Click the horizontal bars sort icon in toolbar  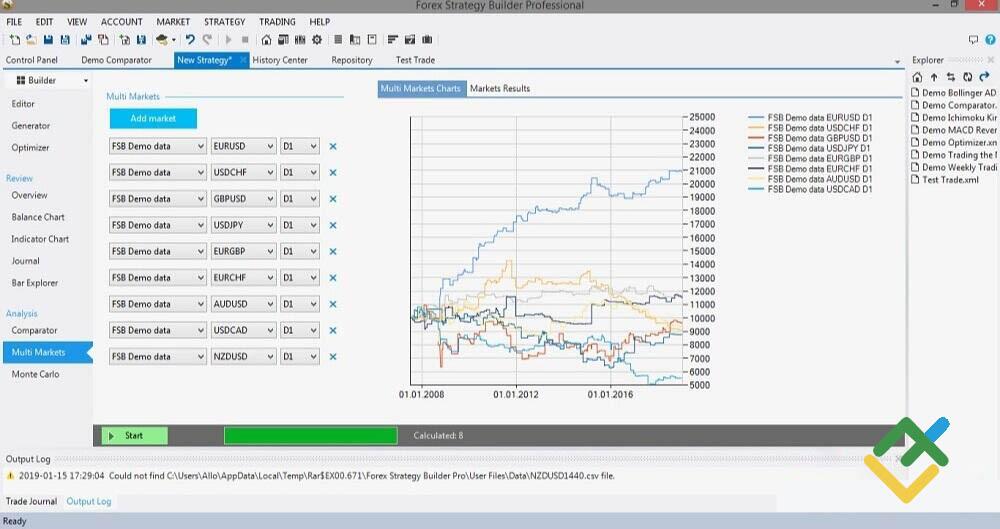[393, 40]
